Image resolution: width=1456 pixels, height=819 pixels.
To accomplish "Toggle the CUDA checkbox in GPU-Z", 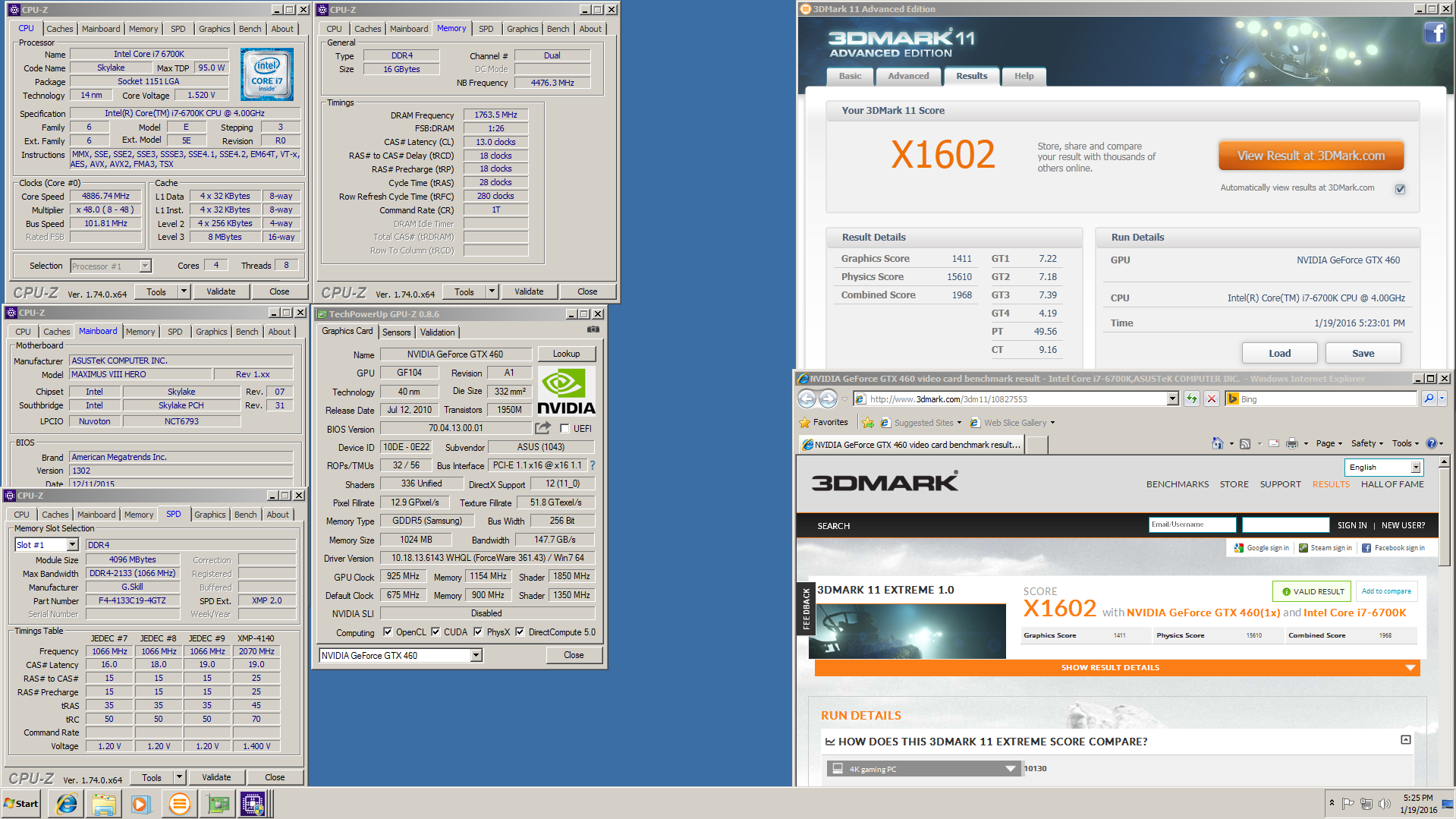I will [x=436, y=632].
